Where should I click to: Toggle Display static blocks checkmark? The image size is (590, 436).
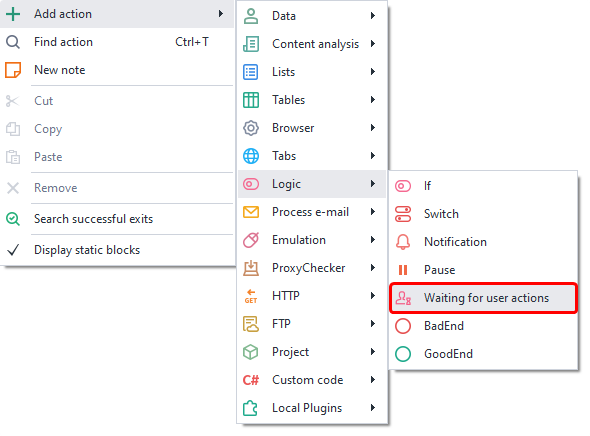coord(13,250)
